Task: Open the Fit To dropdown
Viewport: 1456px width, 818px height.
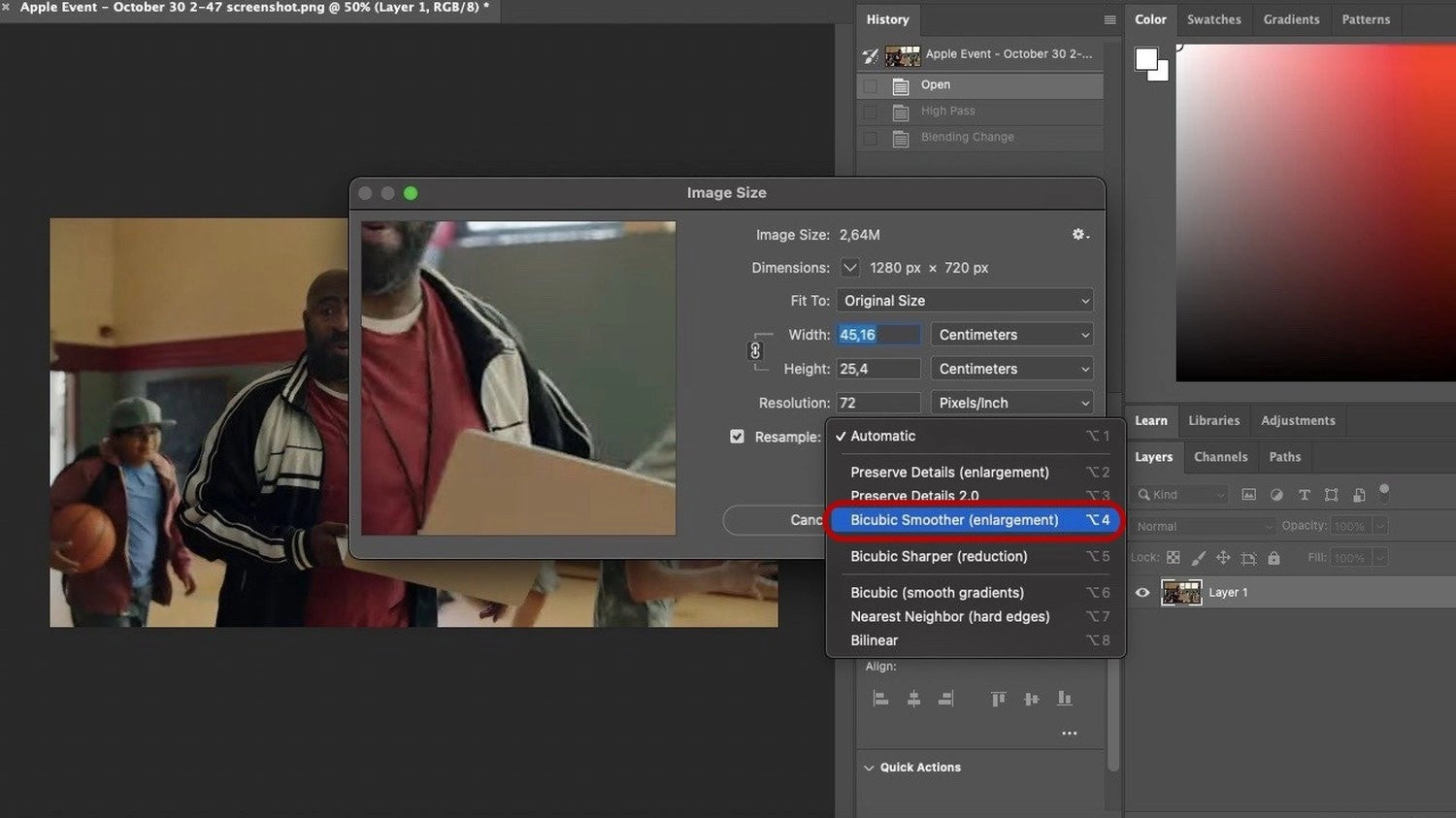Action: (x=965, y=301)
